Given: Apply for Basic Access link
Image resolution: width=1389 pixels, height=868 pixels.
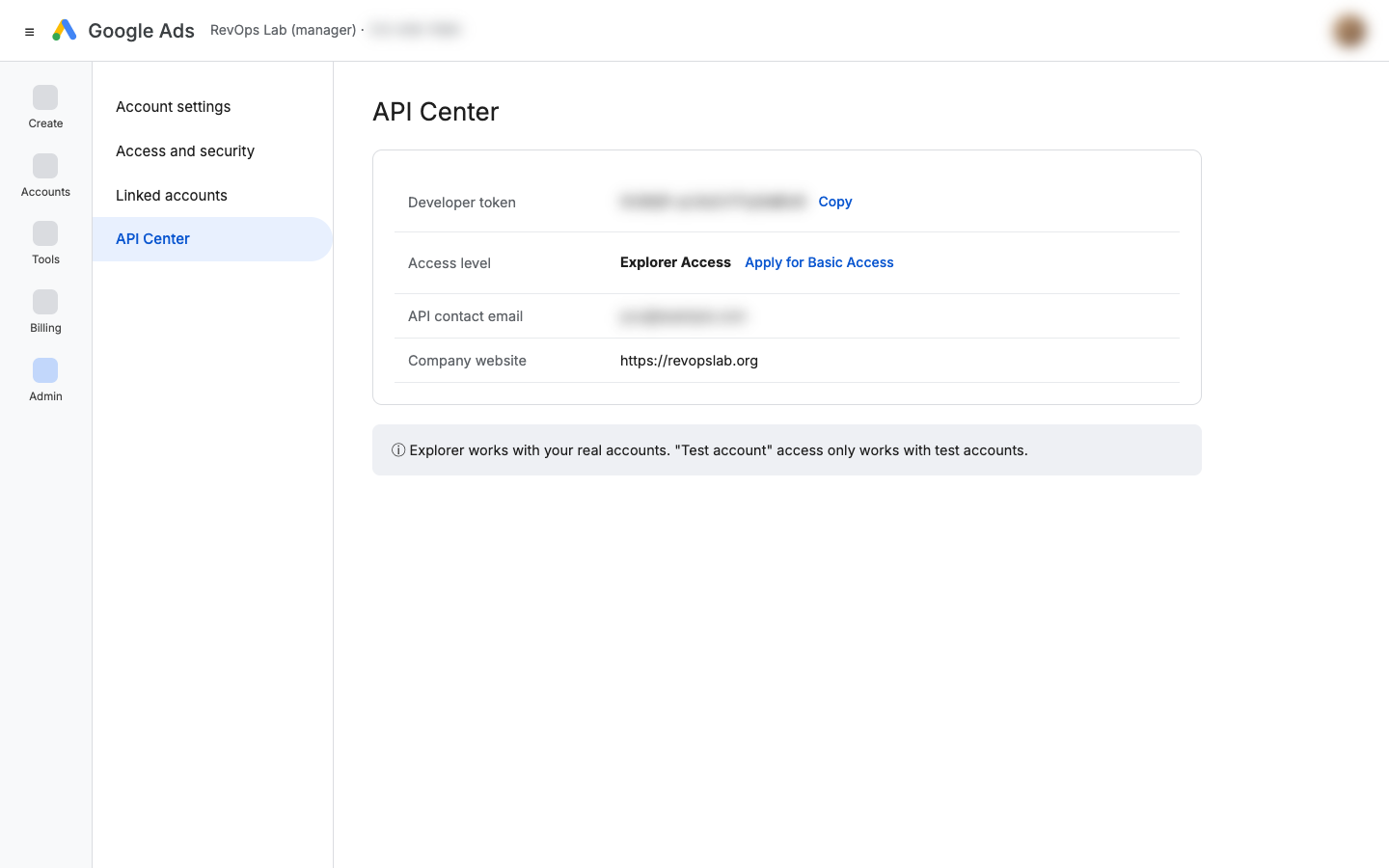Looking at the screenshot, I should pos(819,262).
